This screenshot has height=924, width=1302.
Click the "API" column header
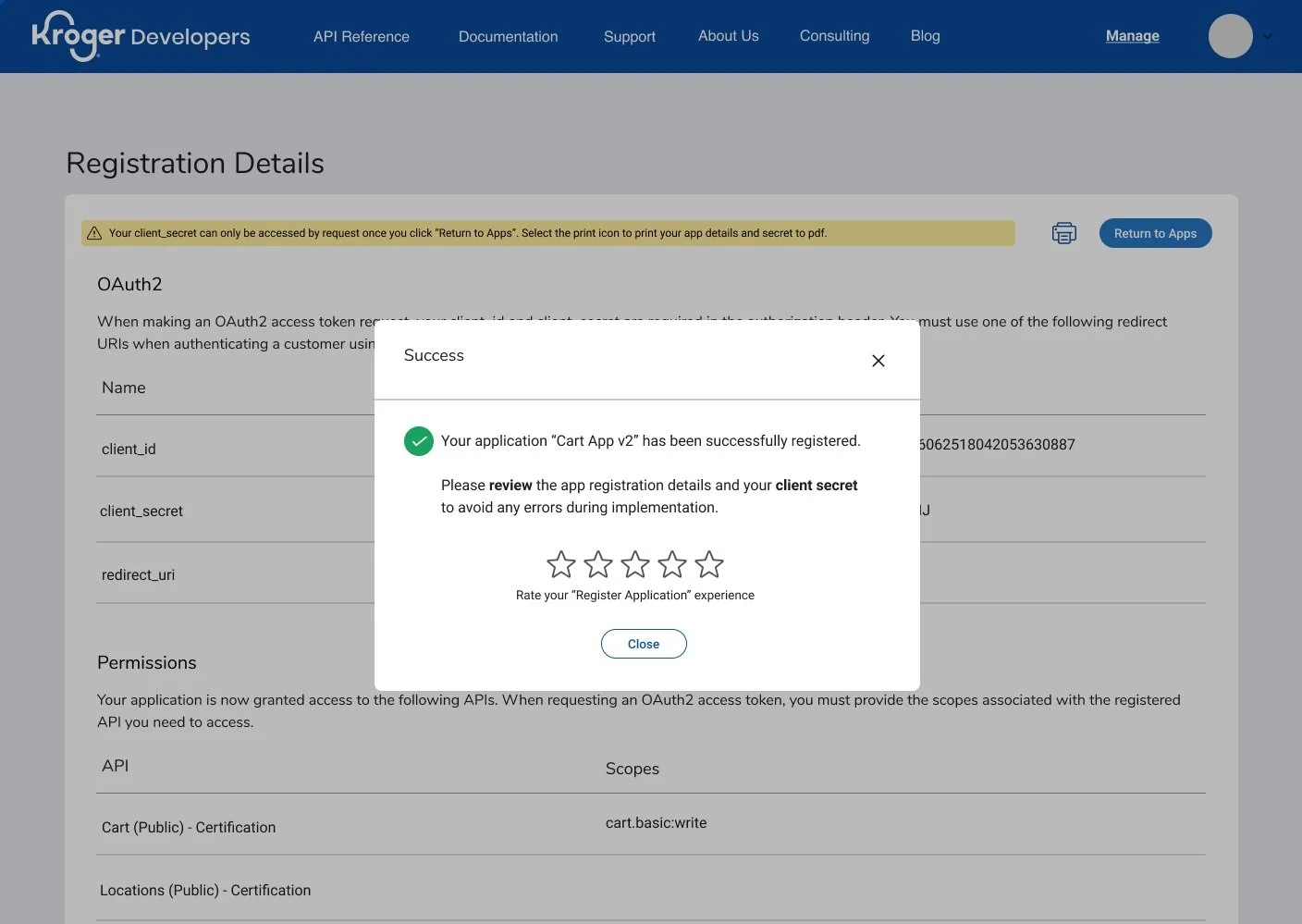(x=116, y=766)
